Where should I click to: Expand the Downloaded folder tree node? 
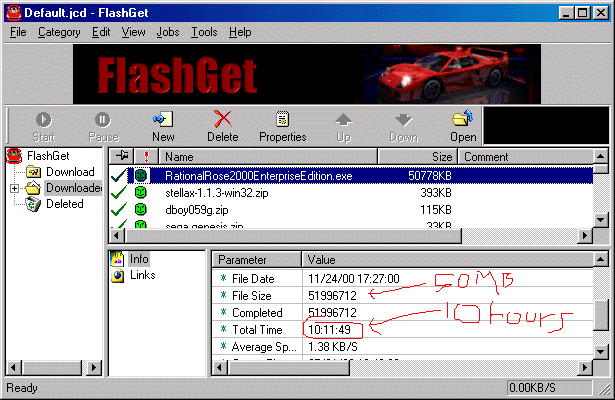click(x=14, y=189)
